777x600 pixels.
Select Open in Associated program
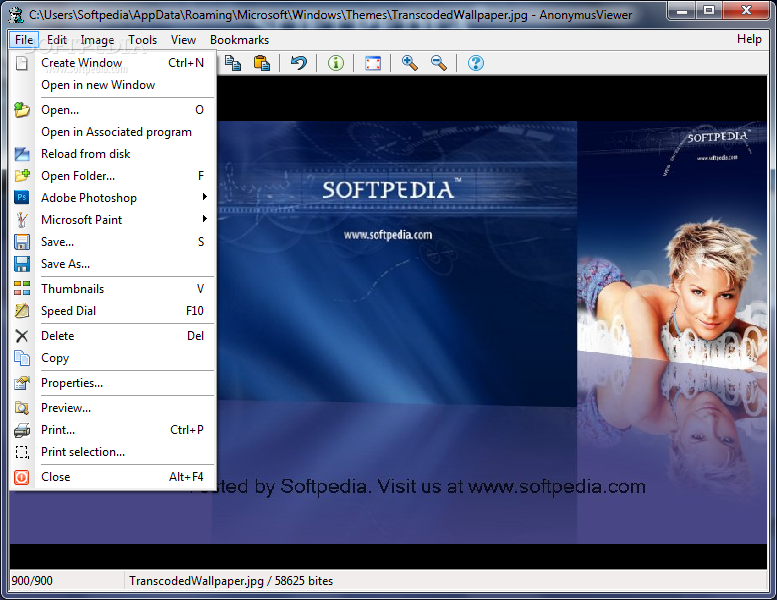113,132
